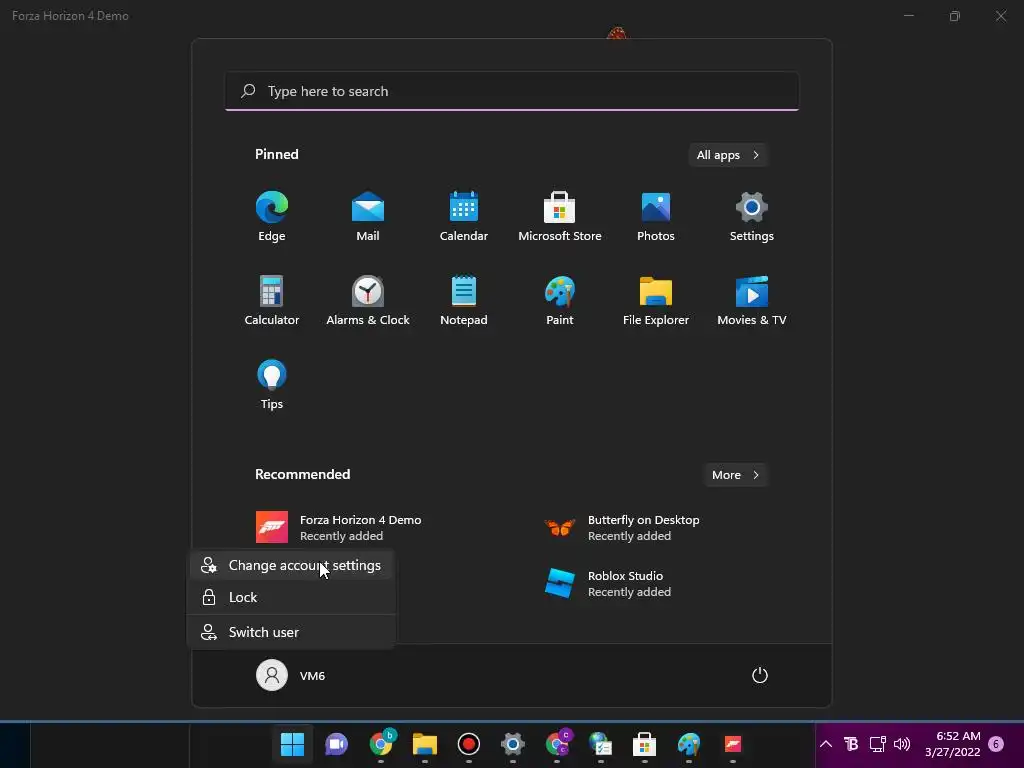Launch the Photos app

click(656, 216)
